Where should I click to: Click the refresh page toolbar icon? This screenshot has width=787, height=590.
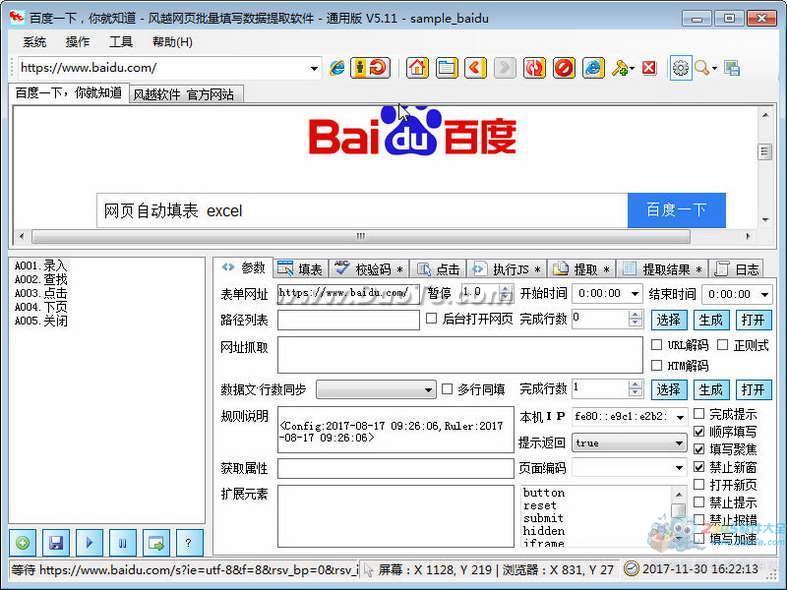(x=534, y=68)
